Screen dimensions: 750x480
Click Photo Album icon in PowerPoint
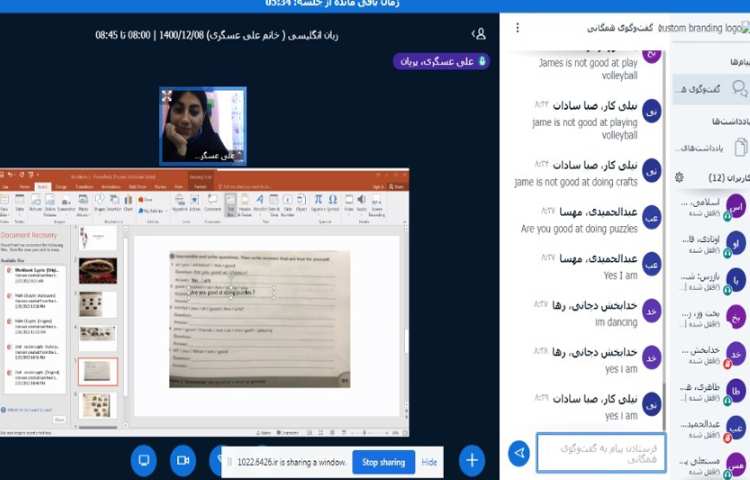83,205
